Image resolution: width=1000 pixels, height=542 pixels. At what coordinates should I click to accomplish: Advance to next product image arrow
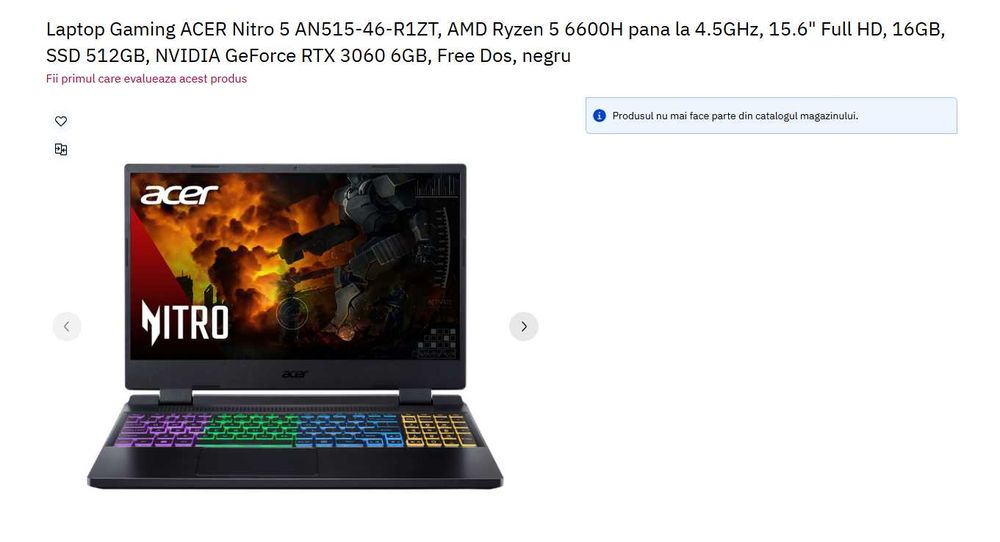(524, 326)
